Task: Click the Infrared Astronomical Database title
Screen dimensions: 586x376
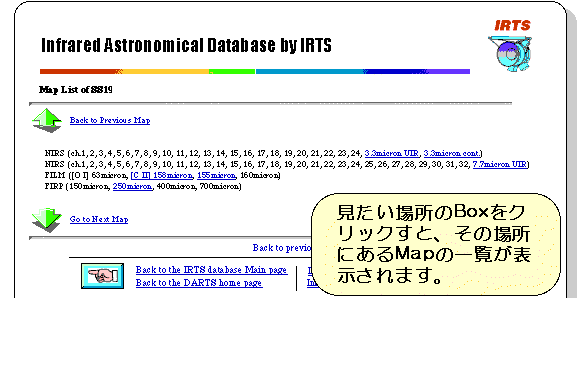Action: pyautogui.click(x=186, y=45)
